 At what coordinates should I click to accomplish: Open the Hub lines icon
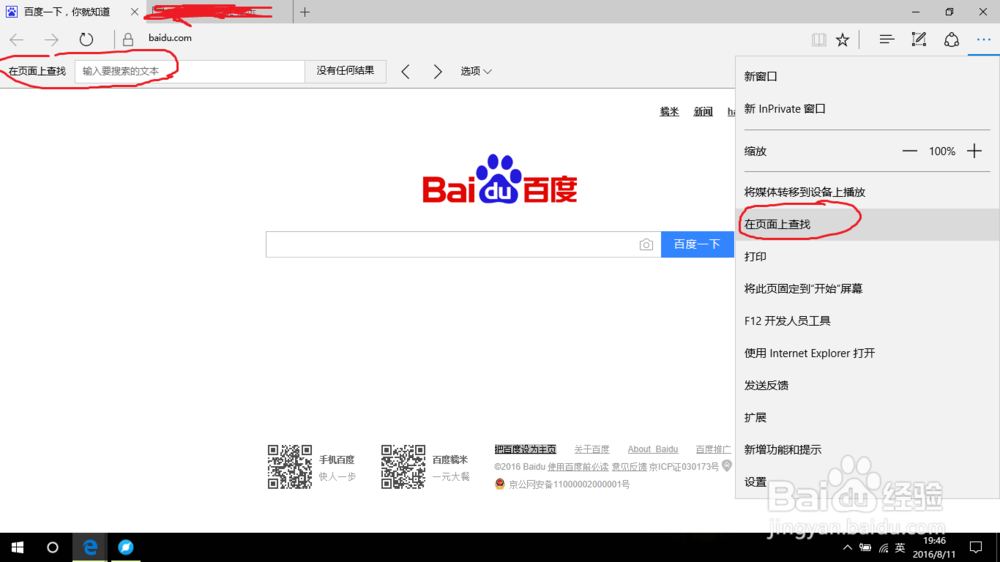[x=886, y=40]
